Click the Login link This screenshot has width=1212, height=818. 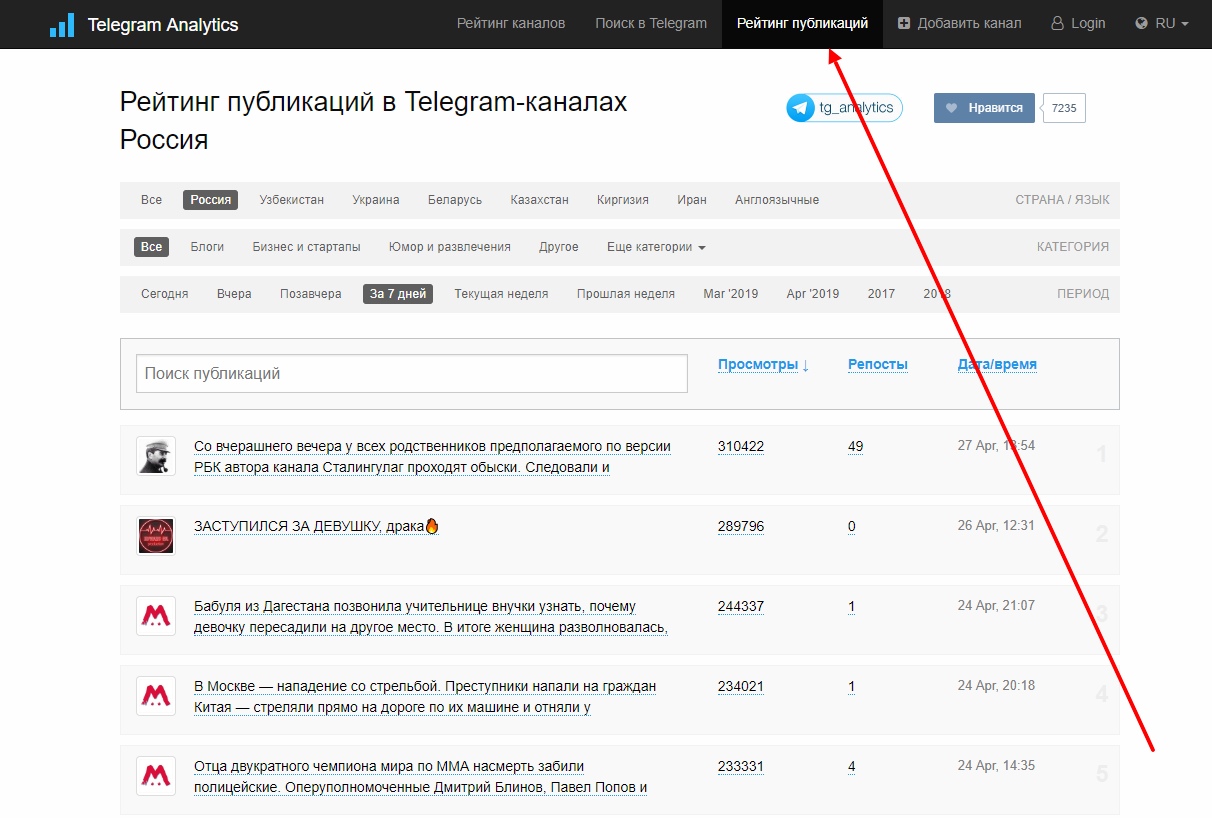click(1078, 24)
